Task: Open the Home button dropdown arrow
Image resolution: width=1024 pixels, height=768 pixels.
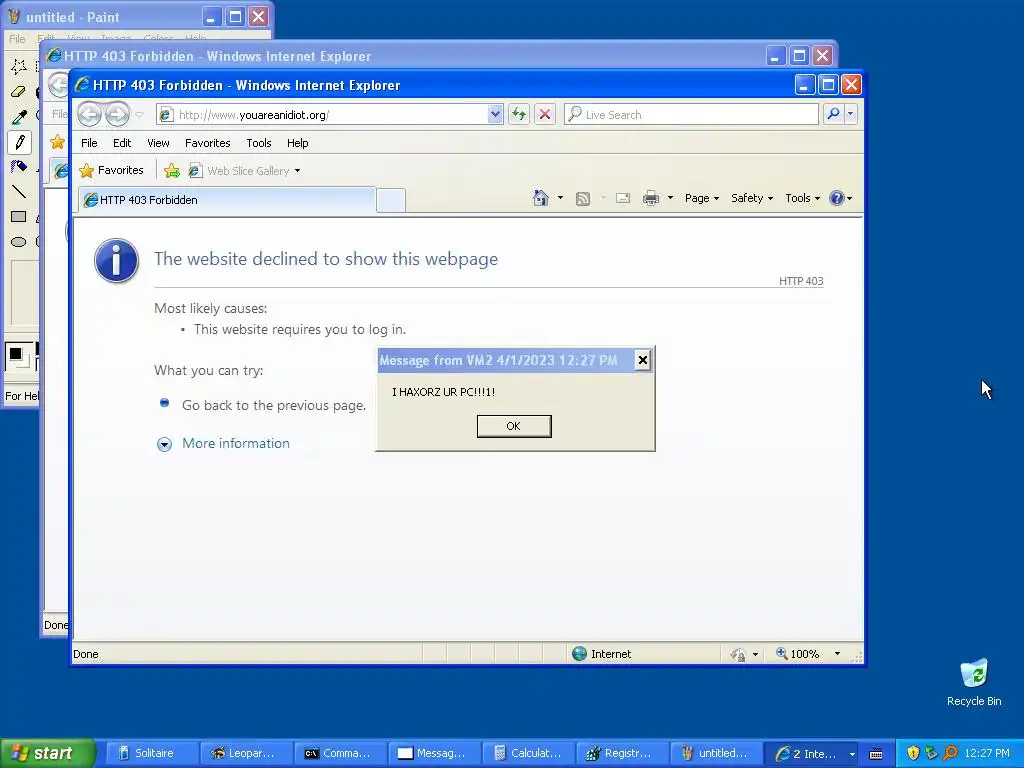Action: (560, 198)
